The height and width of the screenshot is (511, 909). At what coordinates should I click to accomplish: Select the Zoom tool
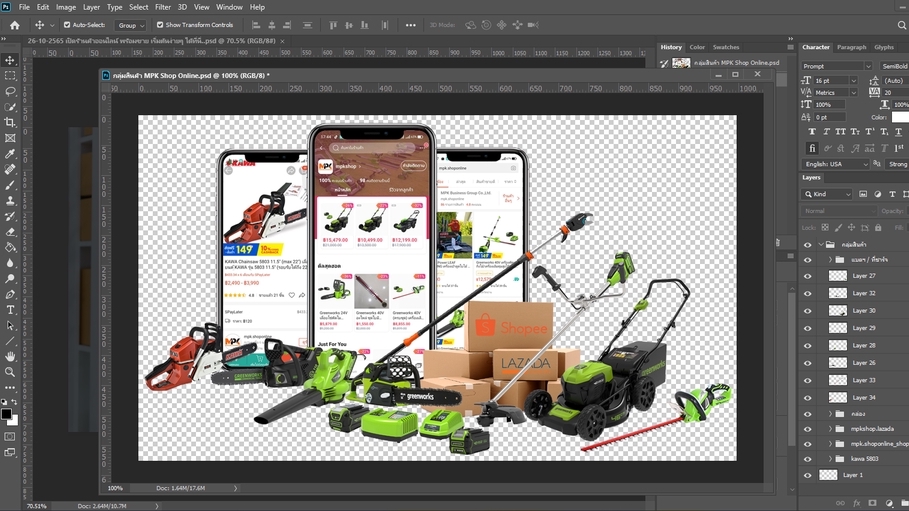10,372
